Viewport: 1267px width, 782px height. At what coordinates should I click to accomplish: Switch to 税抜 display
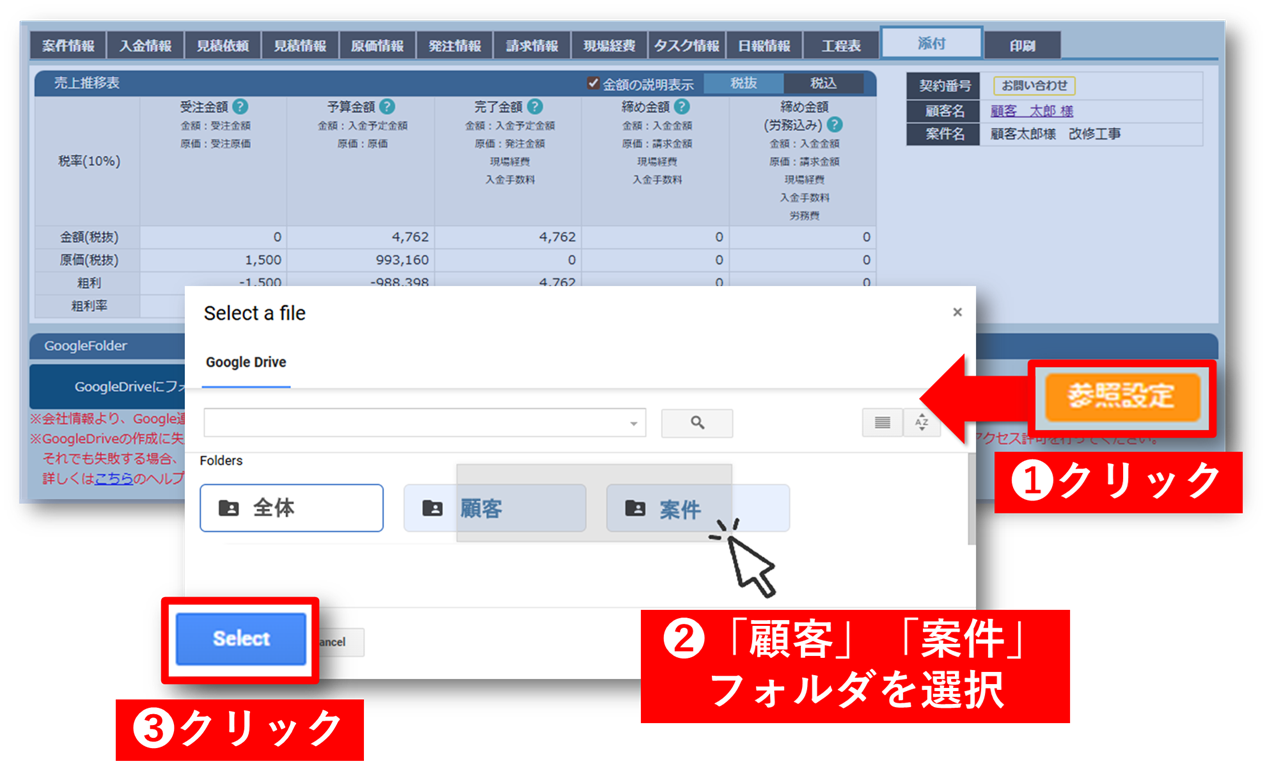click(743, 84)
